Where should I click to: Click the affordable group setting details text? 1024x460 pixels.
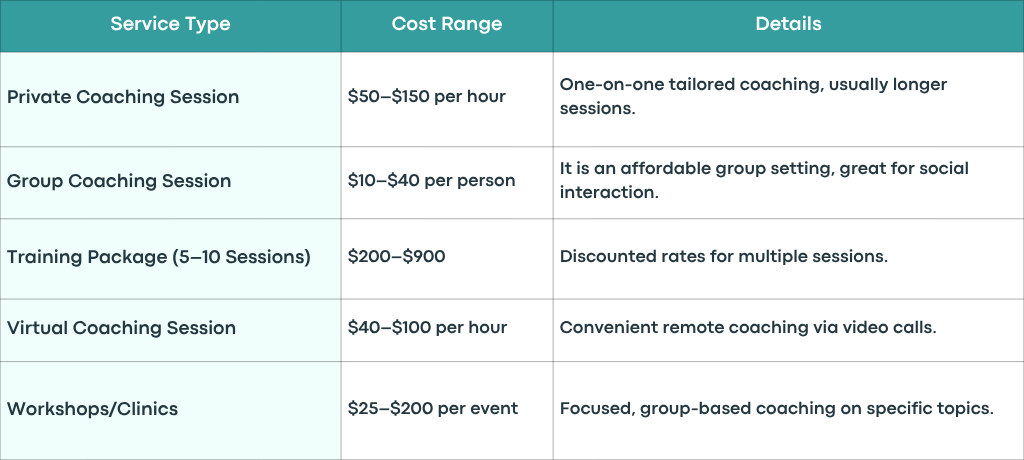(764, 180)
